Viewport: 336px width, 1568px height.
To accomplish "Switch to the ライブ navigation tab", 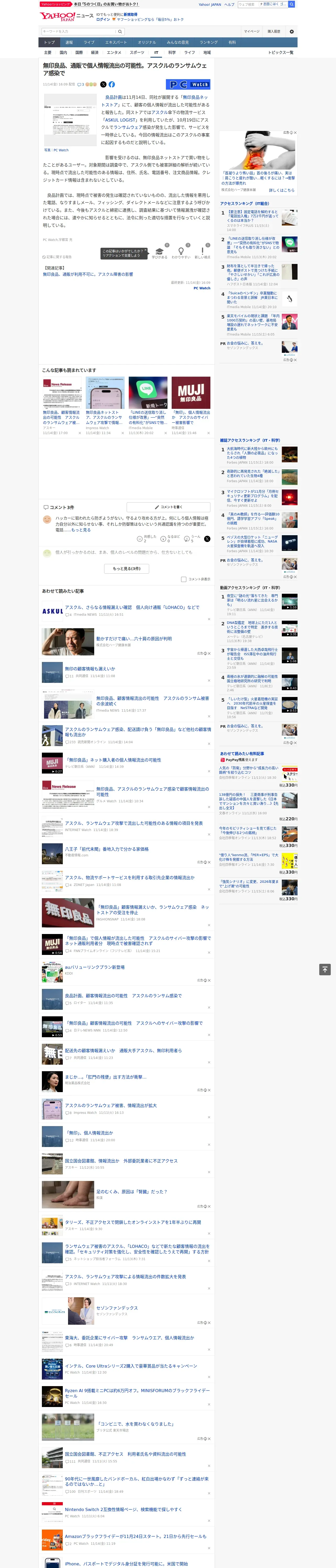I will click(89, 43).
